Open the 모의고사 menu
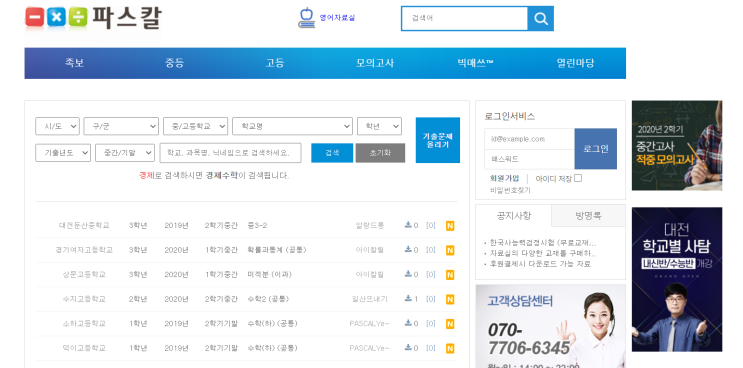Screen dimensions: 743x368 (x=375, y=63)
